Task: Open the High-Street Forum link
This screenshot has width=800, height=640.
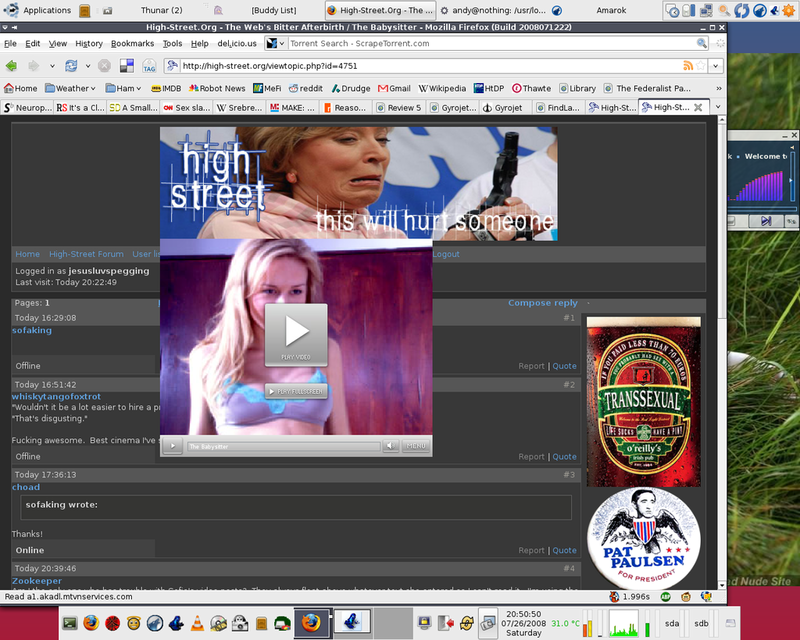Action: pyautogui.click(x=86, y=254)
